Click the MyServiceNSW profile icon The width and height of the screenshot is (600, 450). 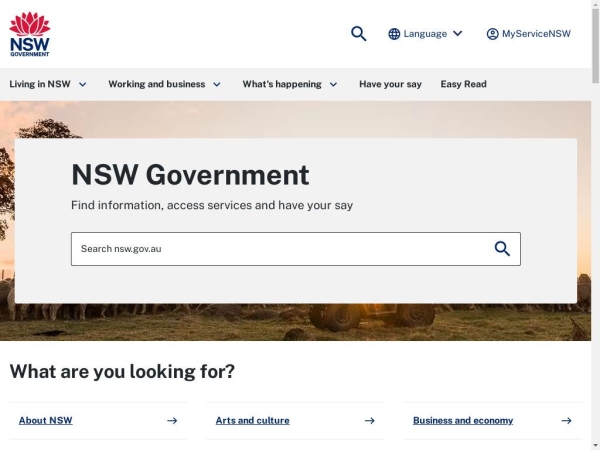(x=492, y=34)
